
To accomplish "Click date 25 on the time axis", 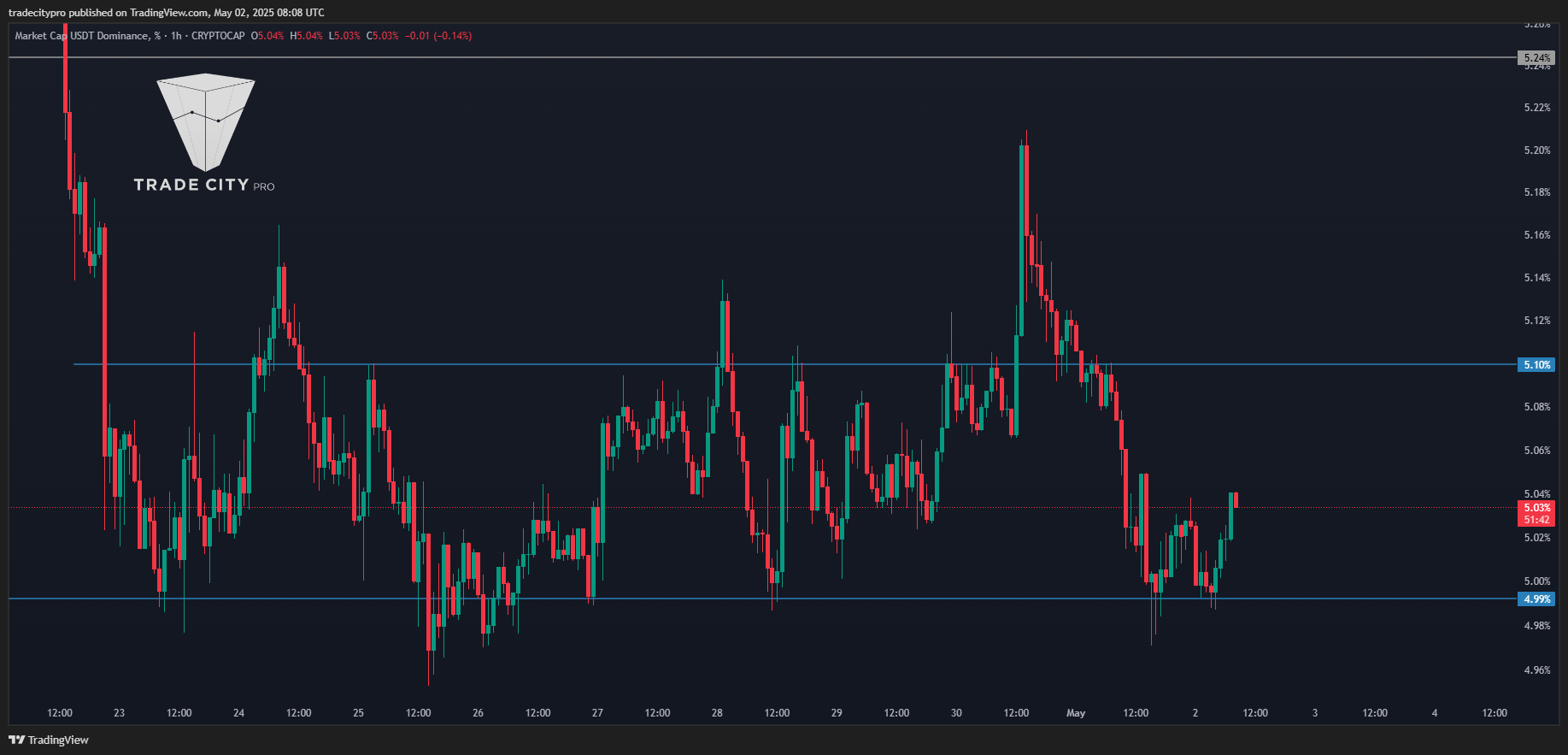I will tap(358, 713).
